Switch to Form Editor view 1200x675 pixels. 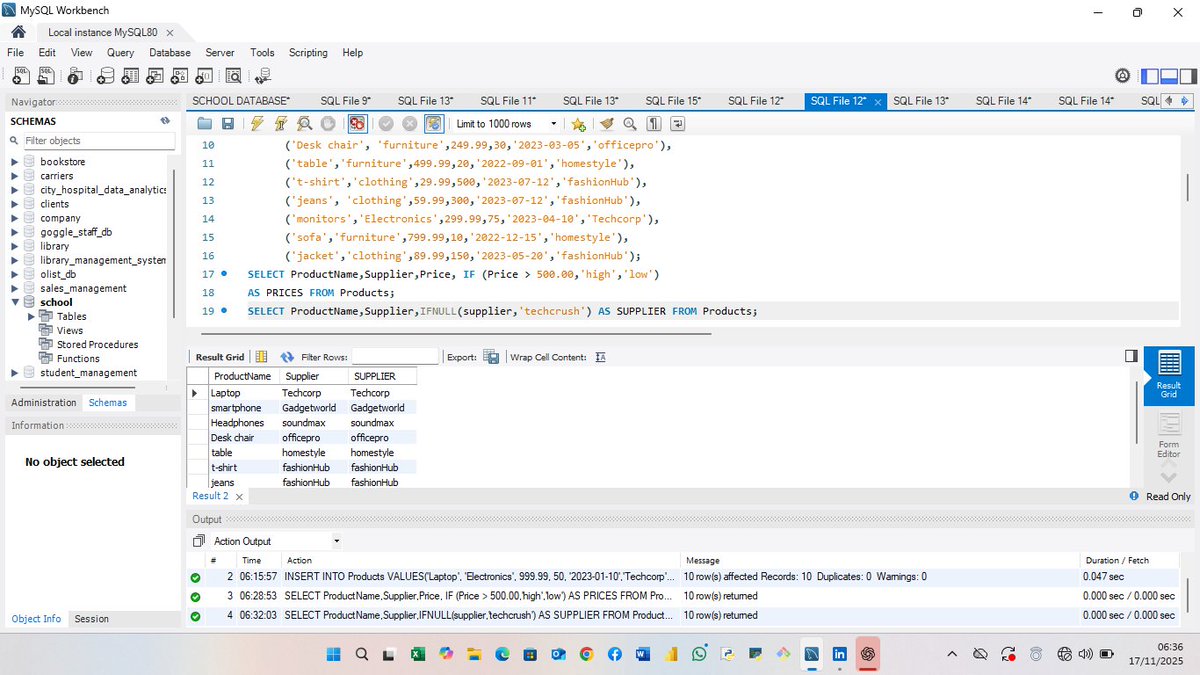coord(1168,435)
